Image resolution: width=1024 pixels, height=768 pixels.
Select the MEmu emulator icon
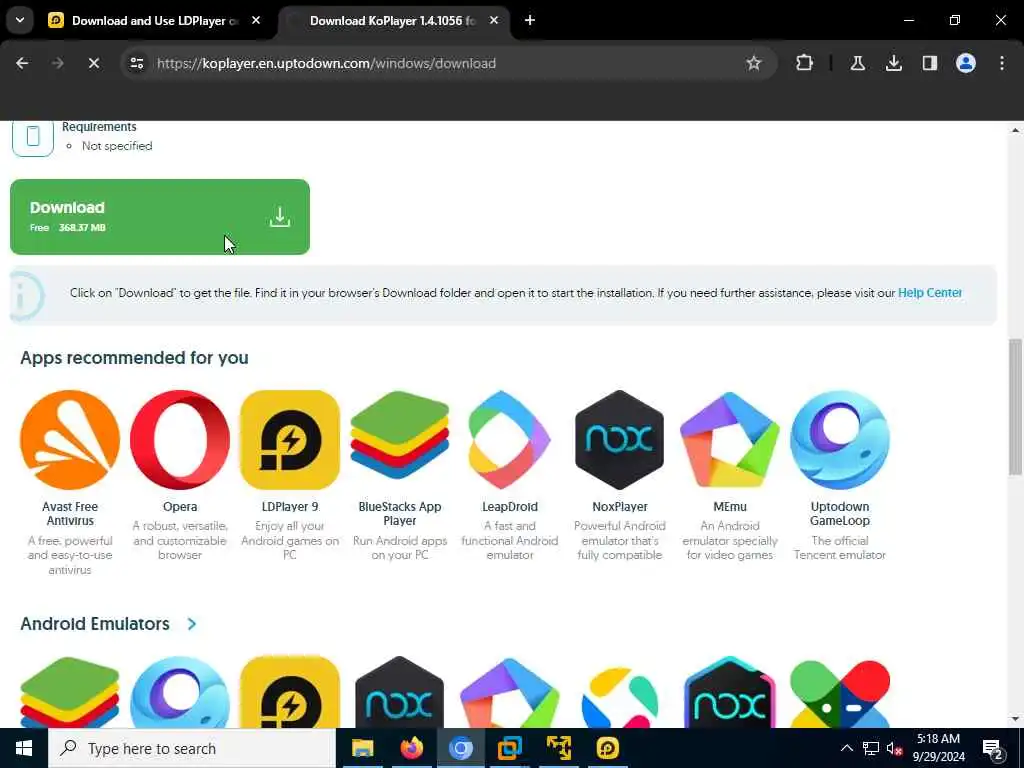[x=729, y=440]
